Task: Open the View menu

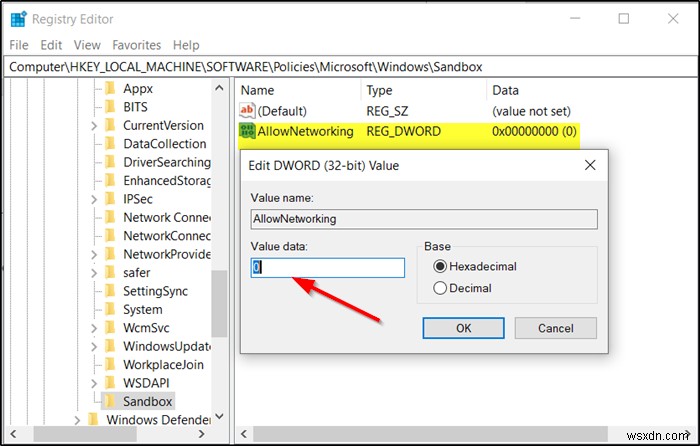Action: (87, 45)
